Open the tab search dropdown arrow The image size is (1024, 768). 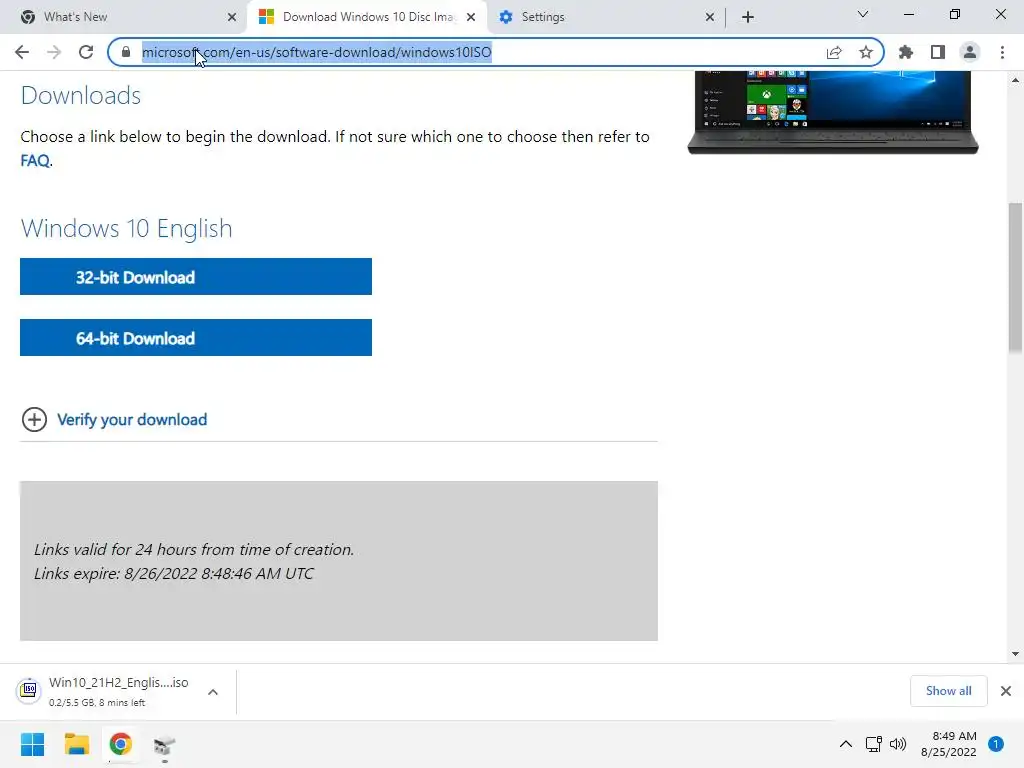coord(863,14)
